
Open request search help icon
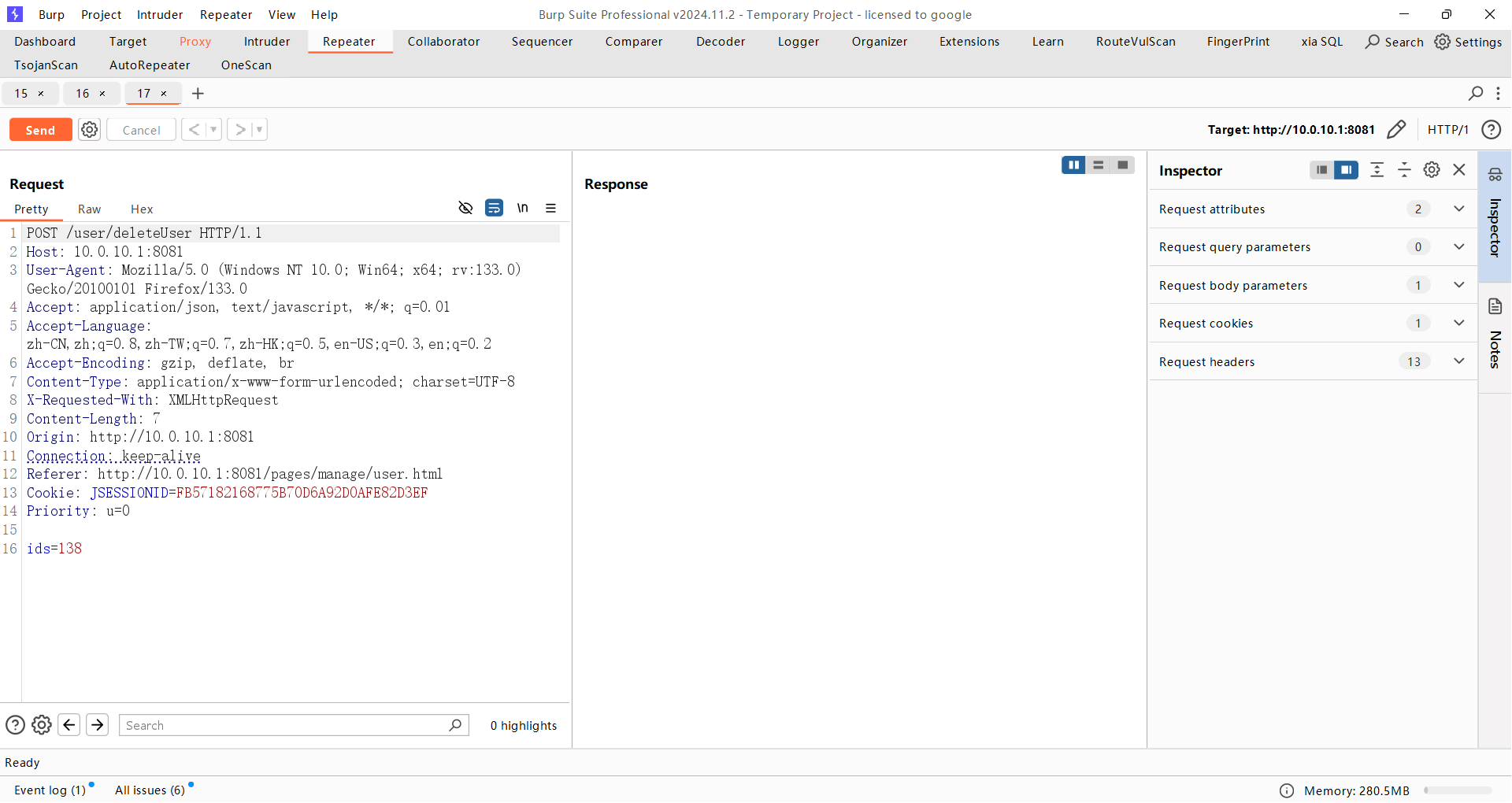coord(15,725)
